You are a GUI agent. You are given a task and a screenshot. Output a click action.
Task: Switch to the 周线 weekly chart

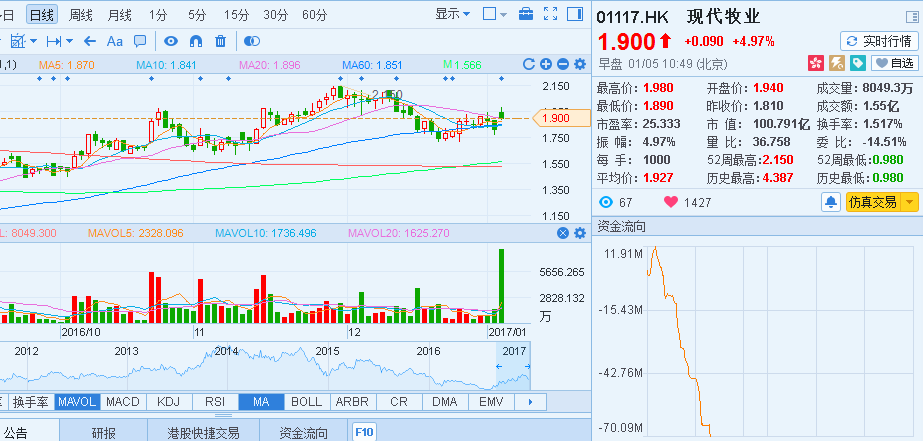81,14
